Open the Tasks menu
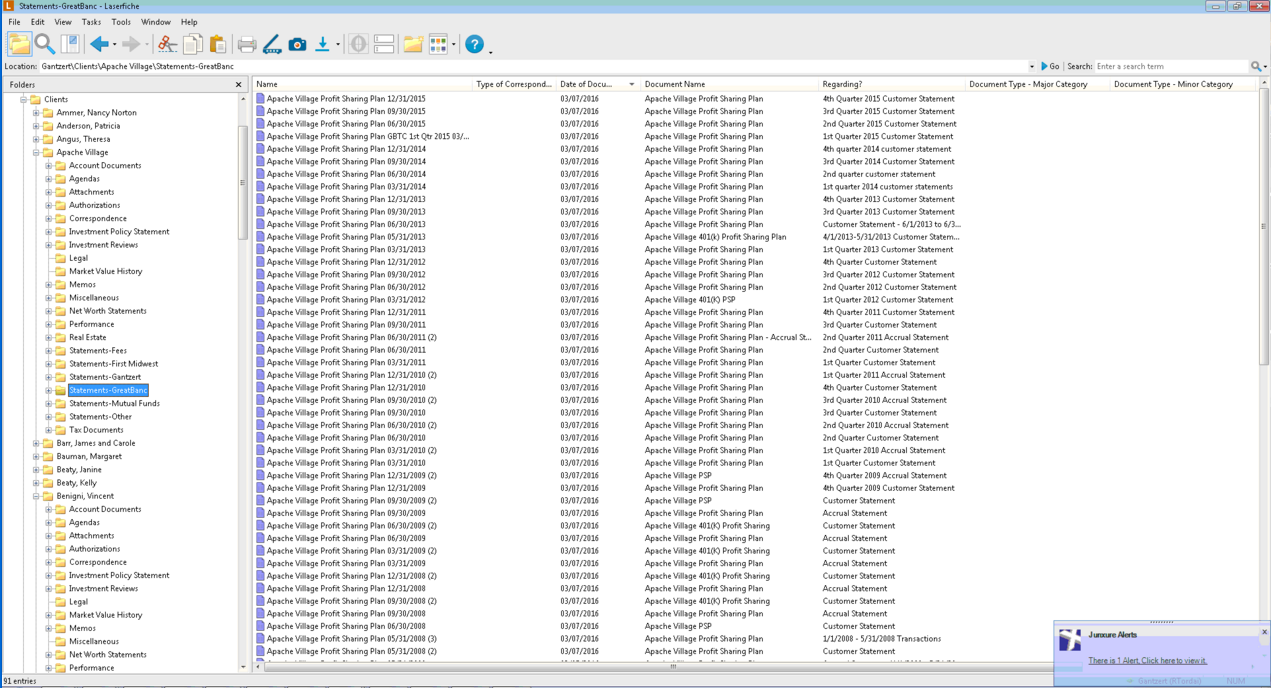The width and height of the screenshot is (1271, 688). pyautogui.click(x=91, y=22)
